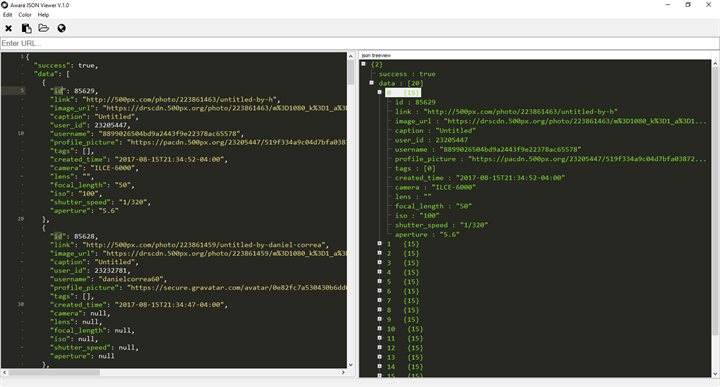Click the editor horizontal scrollbar right arrow
The image size is (720, 387).
coord(343,372)
